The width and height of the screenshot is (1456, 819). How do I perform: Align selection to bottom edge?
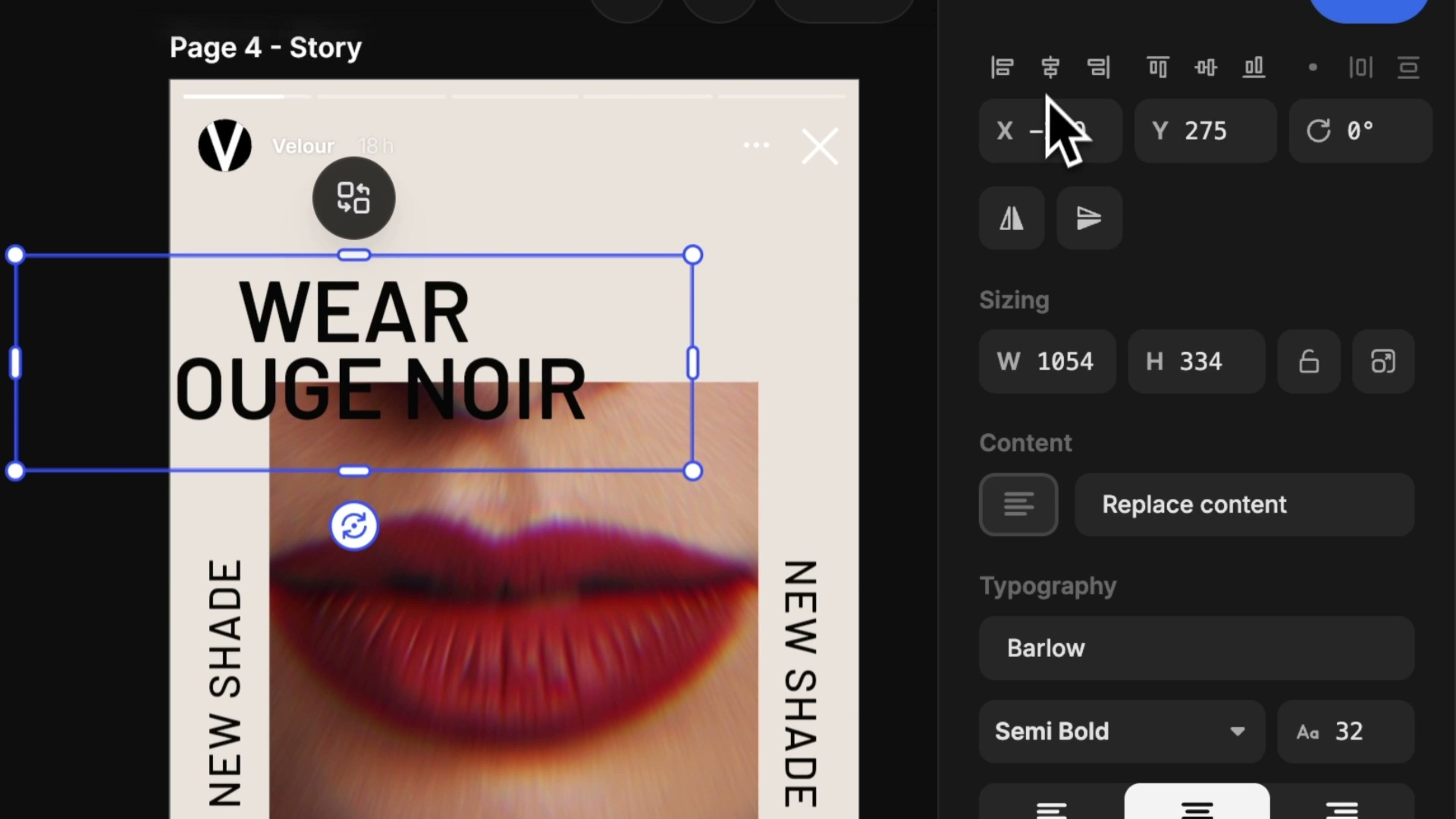click(x=1254, y=67)
